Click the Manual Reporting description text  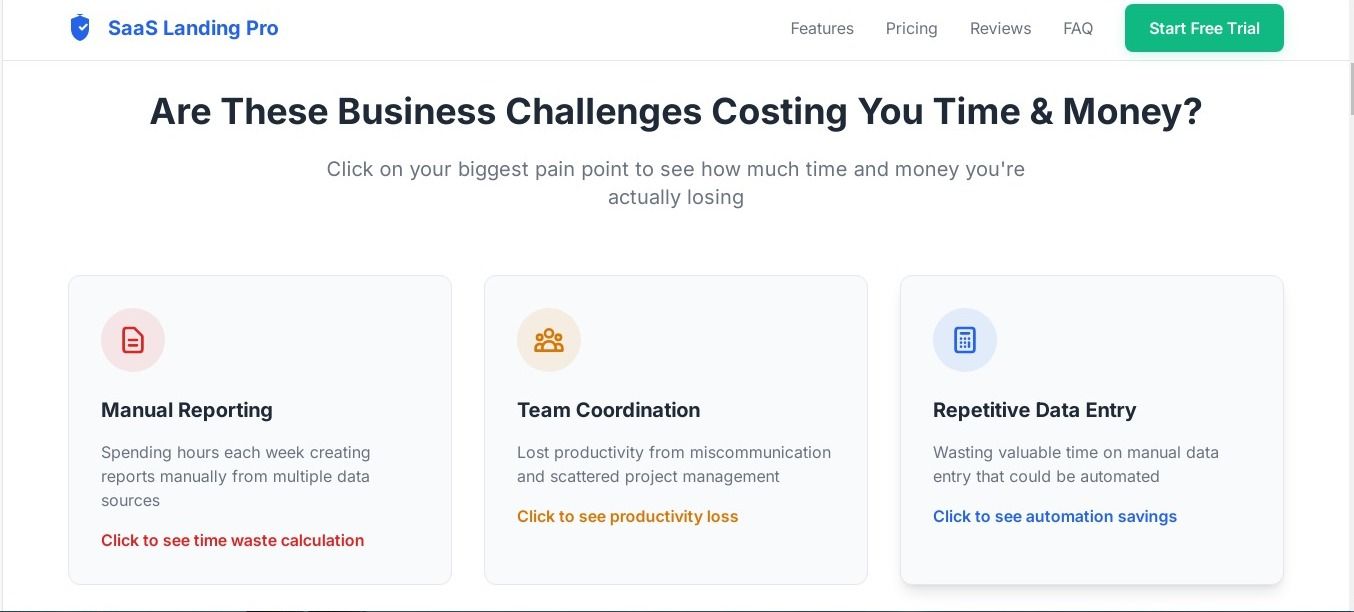click(235, 476)
